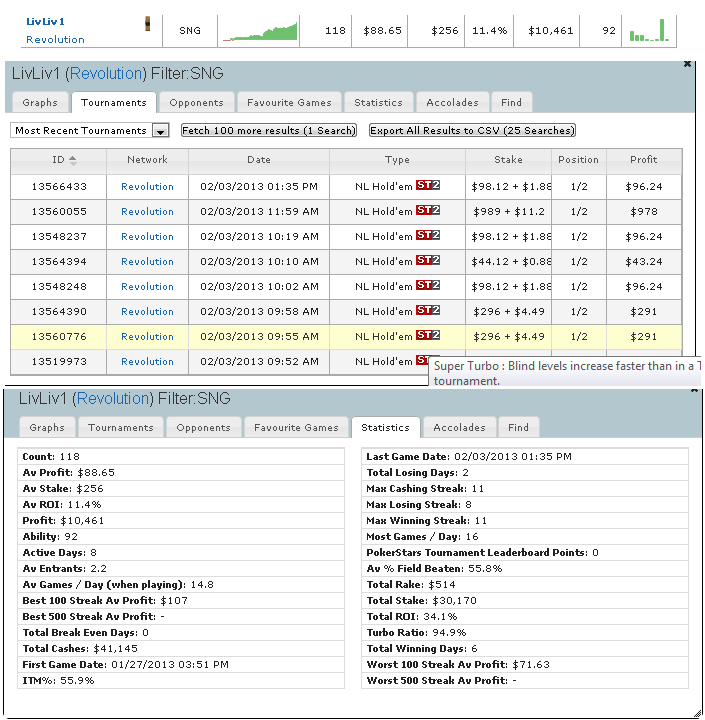This screenshot has height=720, width=705.
Task: Sort table by ID column
Action: click(x=59, y=160)
